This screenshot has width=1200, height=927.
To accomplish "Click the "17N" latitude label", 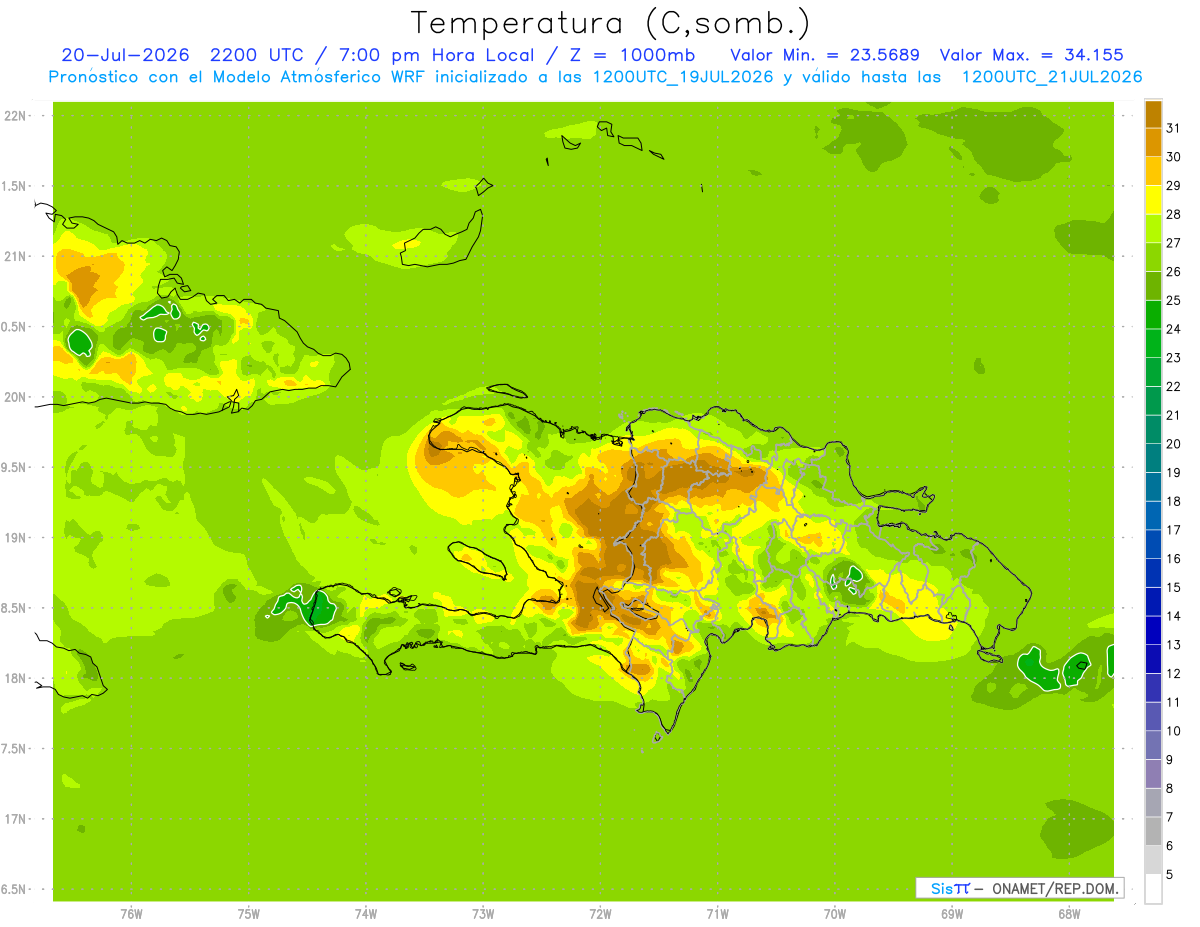I will tap(15, 819).
